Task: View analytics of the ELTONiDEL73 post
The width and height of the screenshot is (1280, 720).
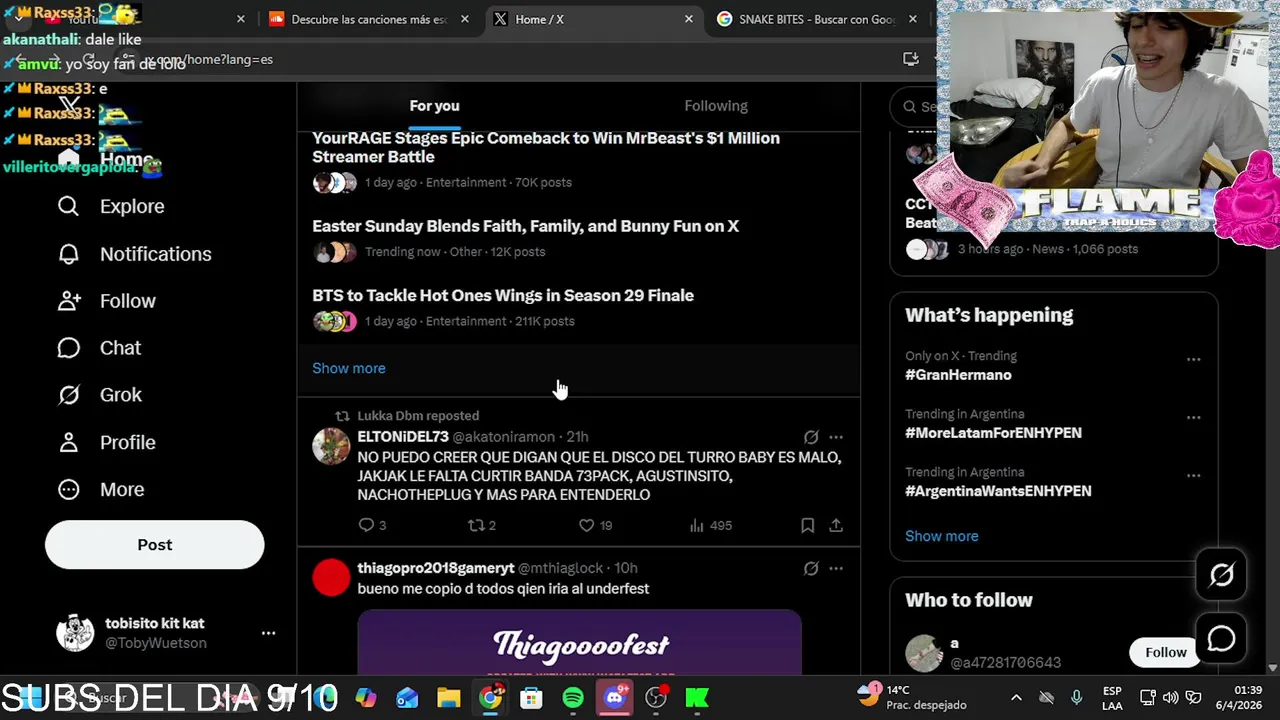Action: point(710,525)
